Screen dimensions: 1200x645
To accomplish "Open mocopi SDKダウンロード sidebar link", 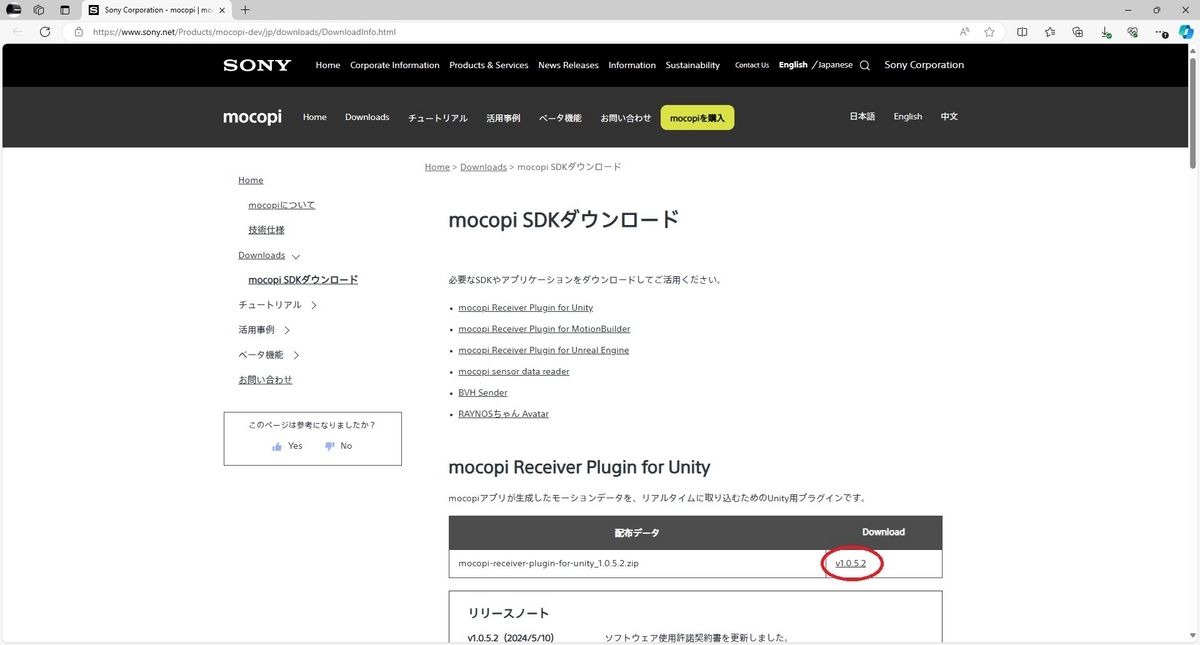I will coord(303,280).
